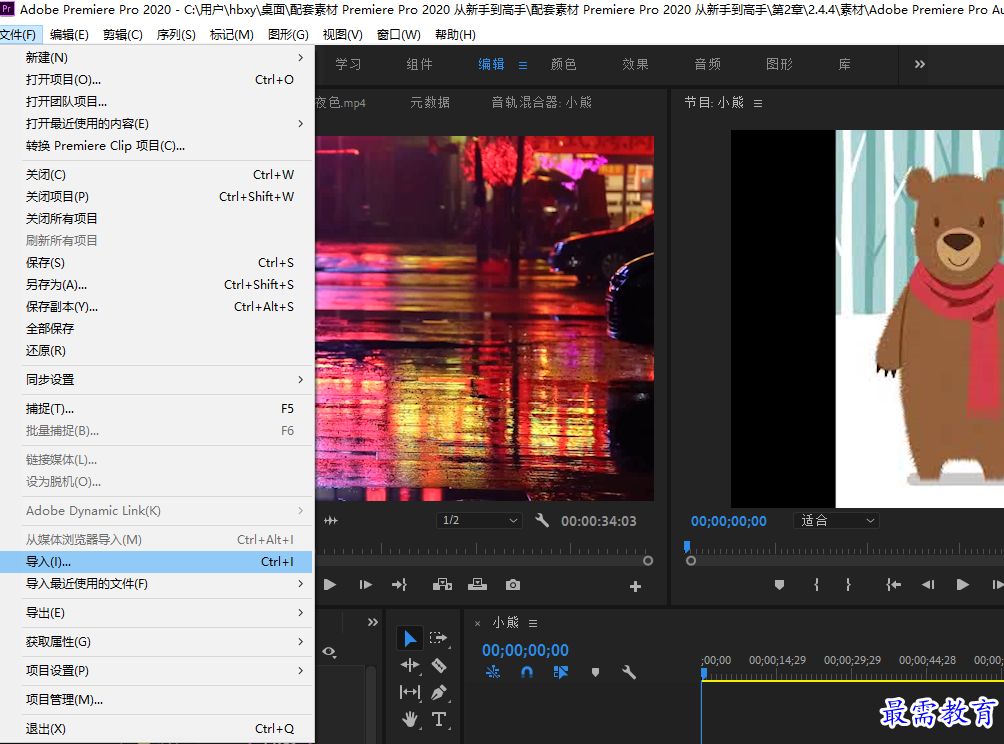Choose 导入(I)... from the File menu
The height and width of the screenshot is (744, 1004).
[156, 562]
